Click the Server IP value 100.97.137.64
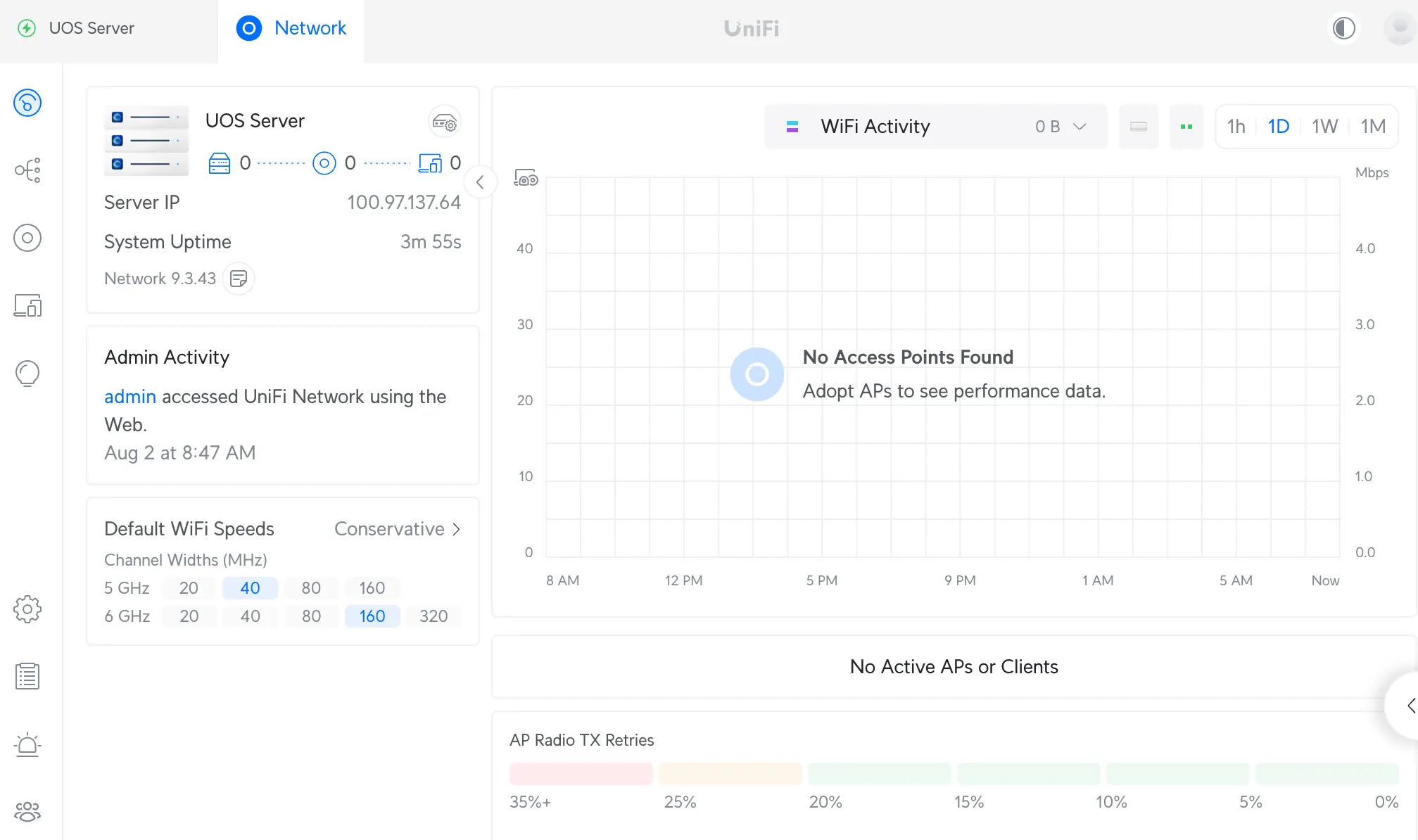 (404, 203)
